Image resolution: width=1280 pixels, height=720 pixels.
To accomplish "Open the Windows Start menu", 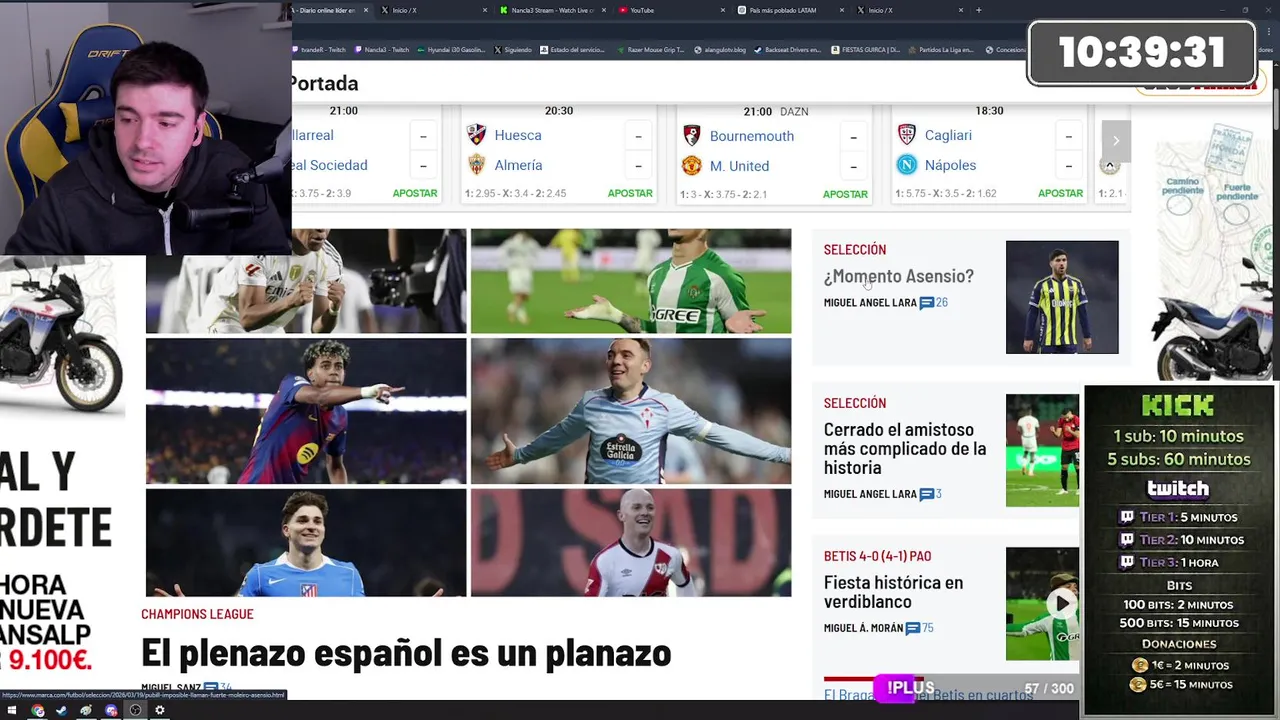I will (x=11, y=710).
